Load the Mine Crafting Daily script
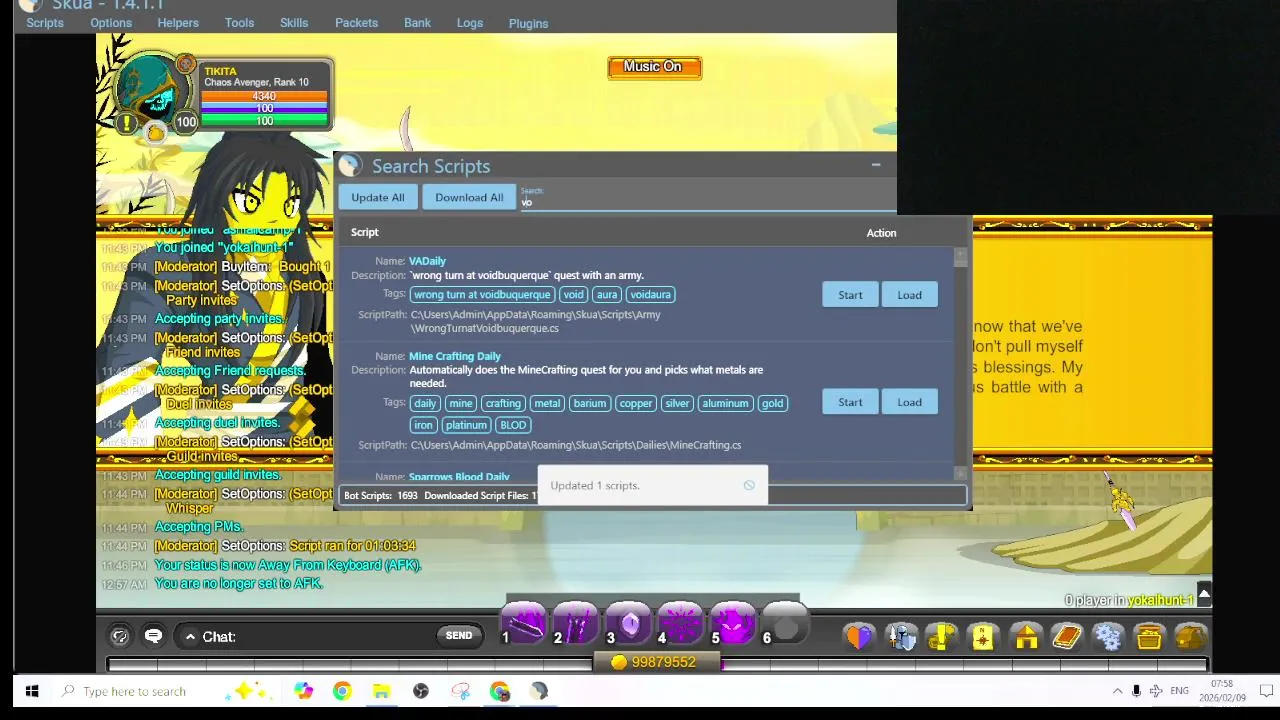The height and width of the screenshot is (720, 1280). [x=909, y=402]
